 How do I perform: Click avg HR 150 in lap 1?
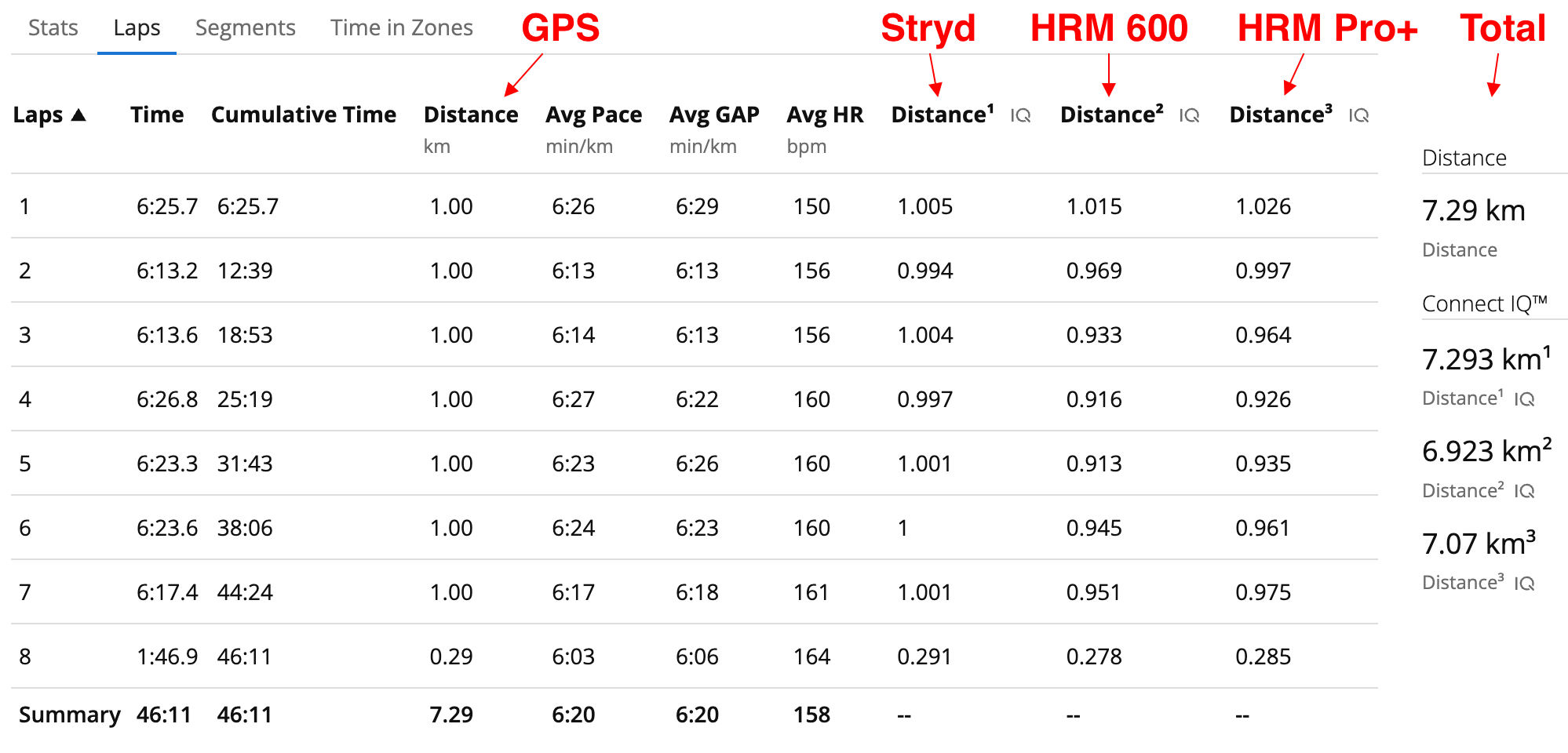811,206
